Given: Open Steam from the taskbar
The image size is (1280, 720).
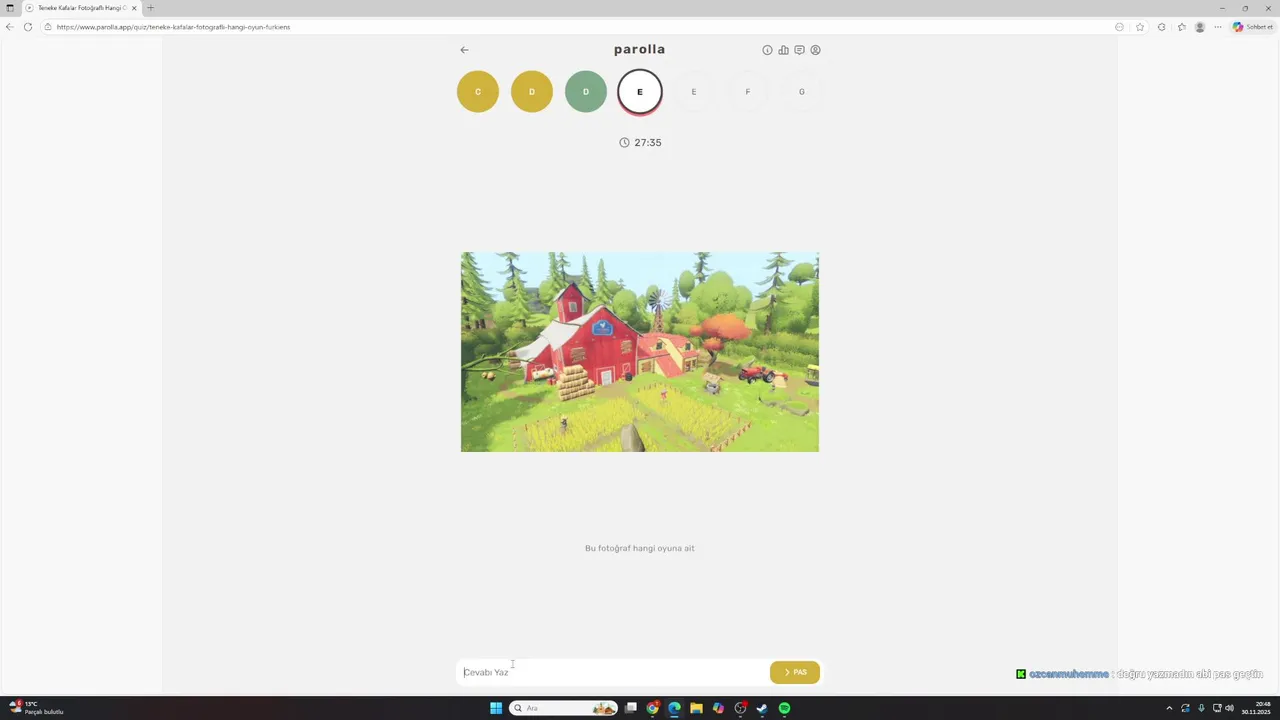Looking at the screenshot, I should click(762, 708).
